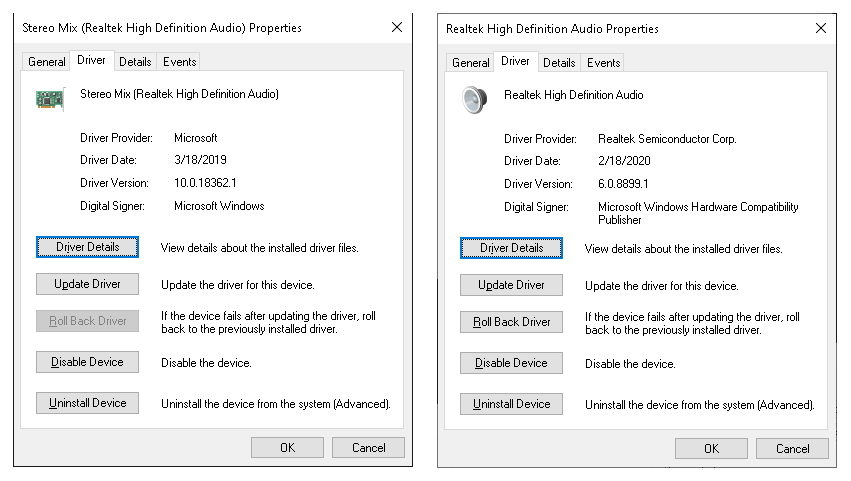Image resolution: width=851 pixels, height=481 pixels.
Task: Open Events tab in Realtek Audio Properties
Action: (x=604, y=63)
